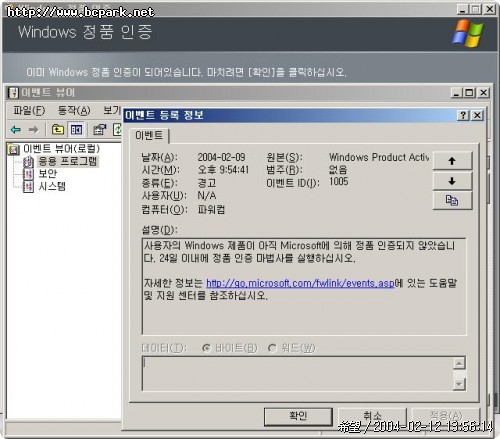Screen dimensions: 500x439
Task: Click the event ID value 1005
Action: pos(339,182)
